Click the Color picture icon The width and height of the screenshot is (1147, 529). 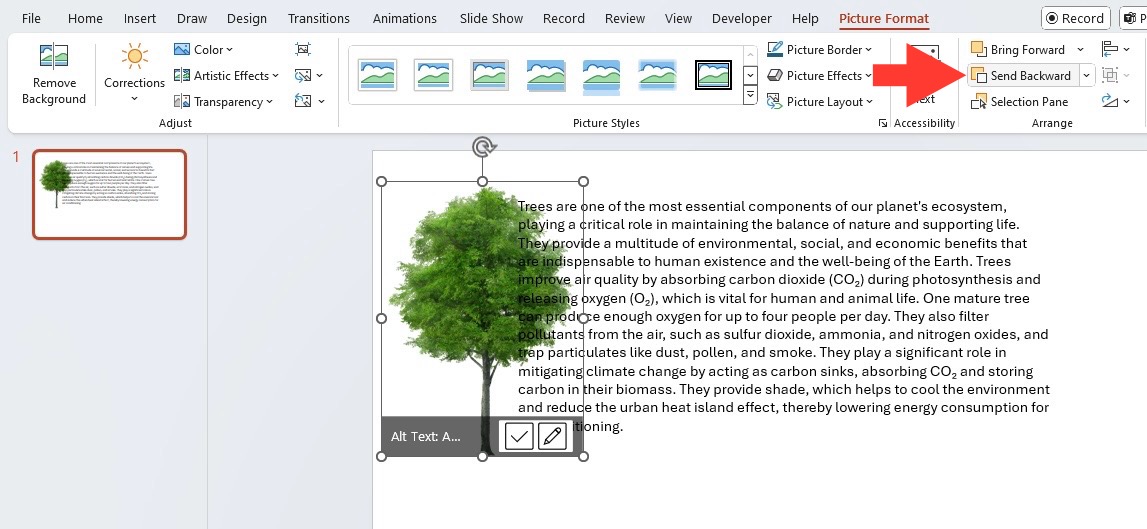click(182, 50)
